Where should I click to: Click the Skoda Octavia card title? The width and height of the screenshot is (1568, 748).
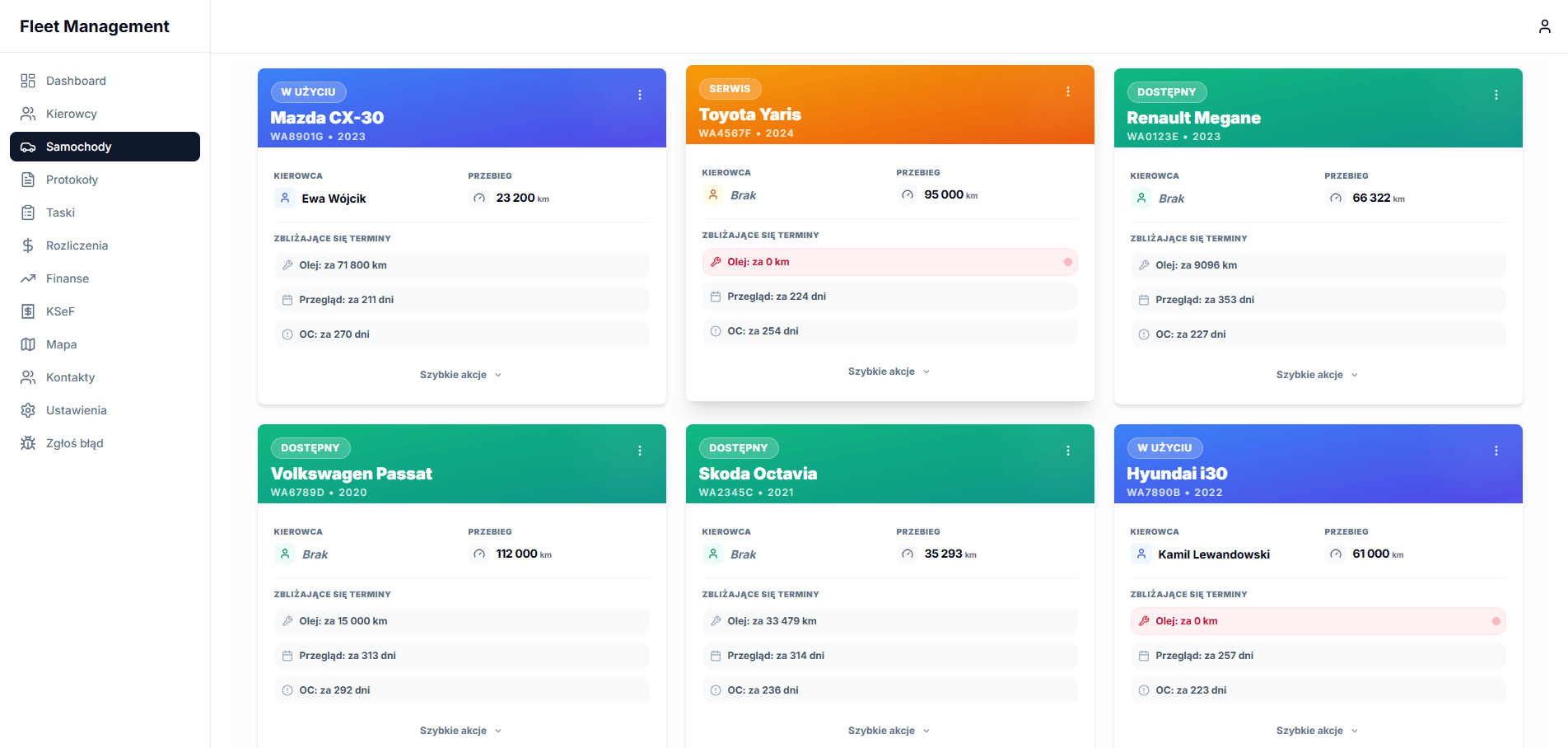[x=758, y=474]
